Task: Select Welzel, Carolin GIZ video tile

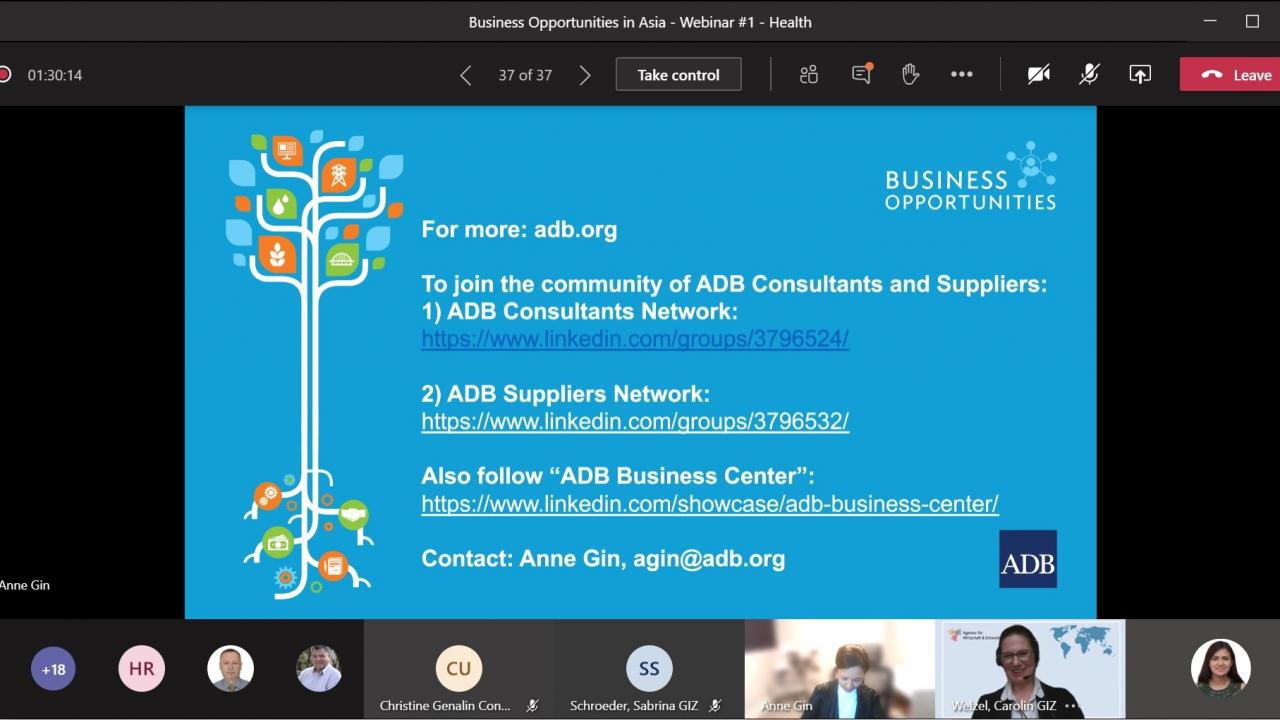Action: coord(1030,669)
